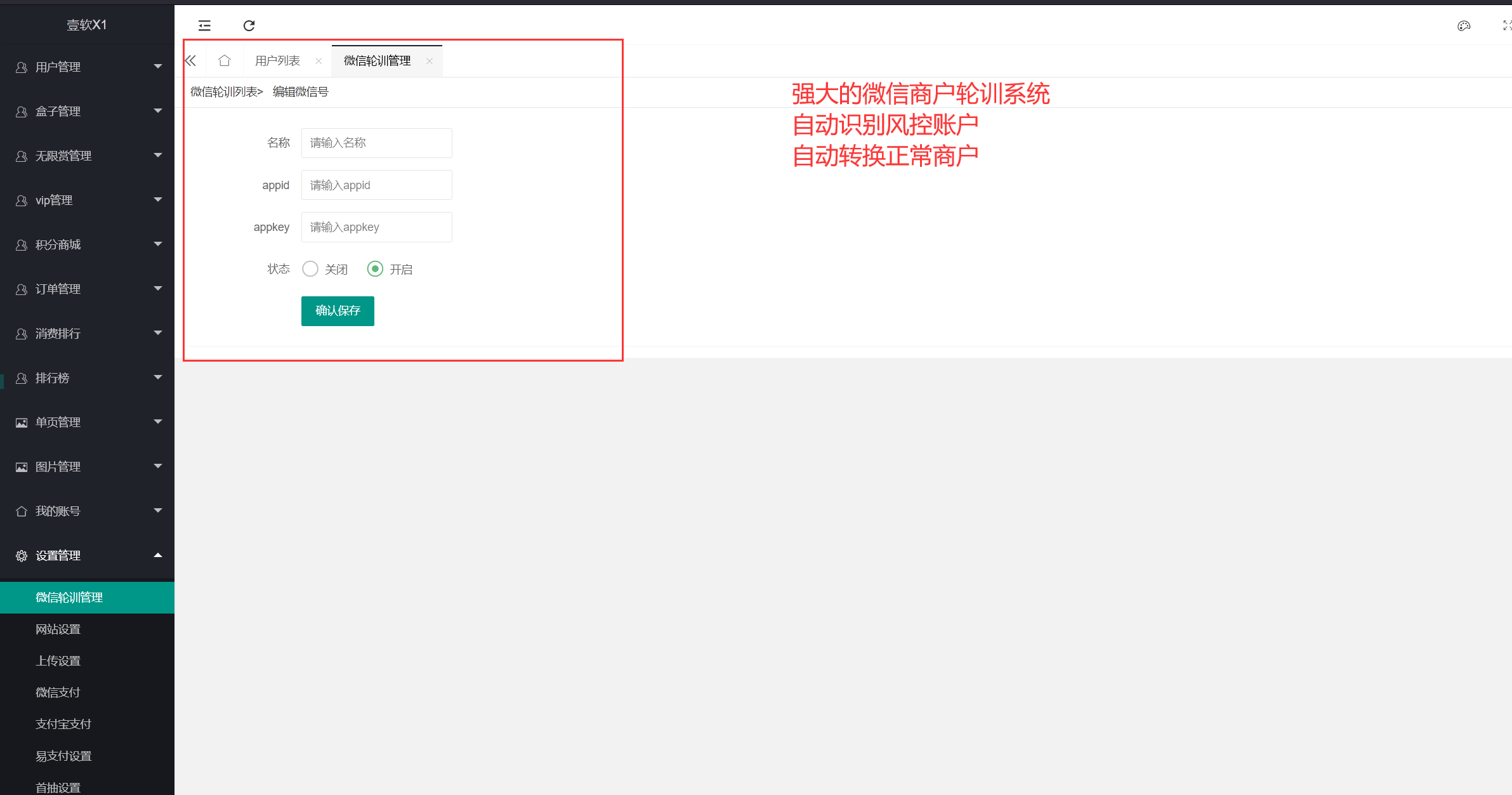Close the 用户列表 tab with its x
The height and width of the screenshot is (795, 1512).
coord(318,60)
